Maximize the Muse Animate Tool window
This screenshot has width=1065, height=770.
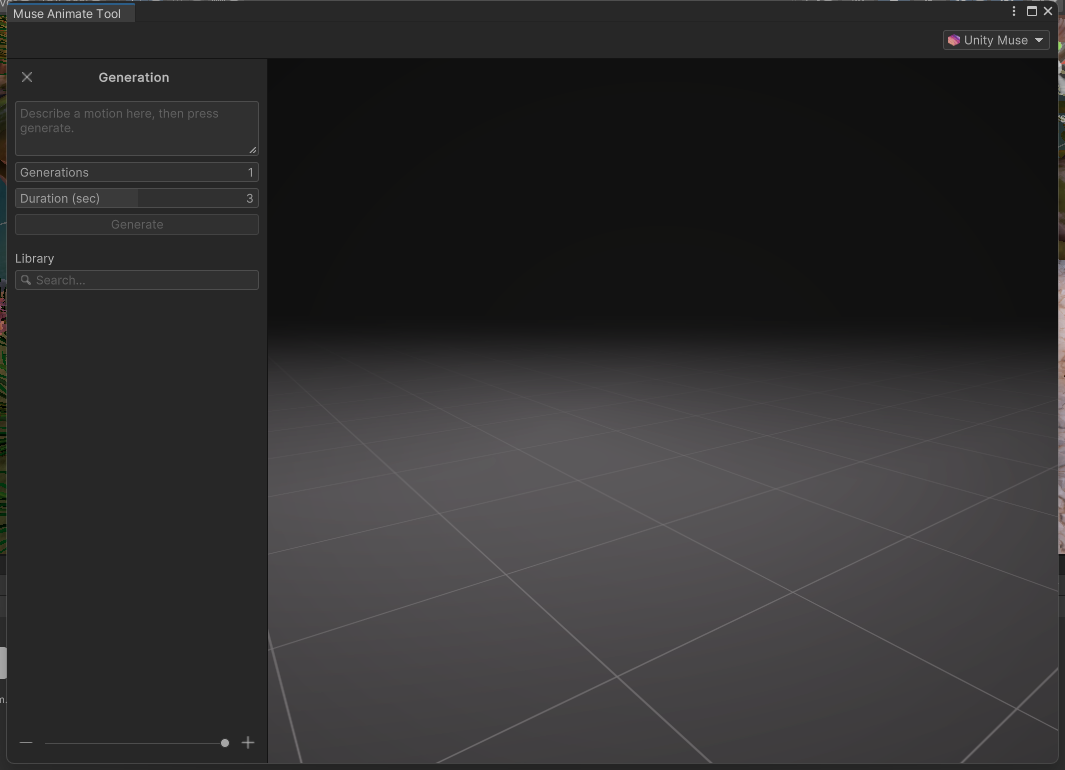point(1032,11)
